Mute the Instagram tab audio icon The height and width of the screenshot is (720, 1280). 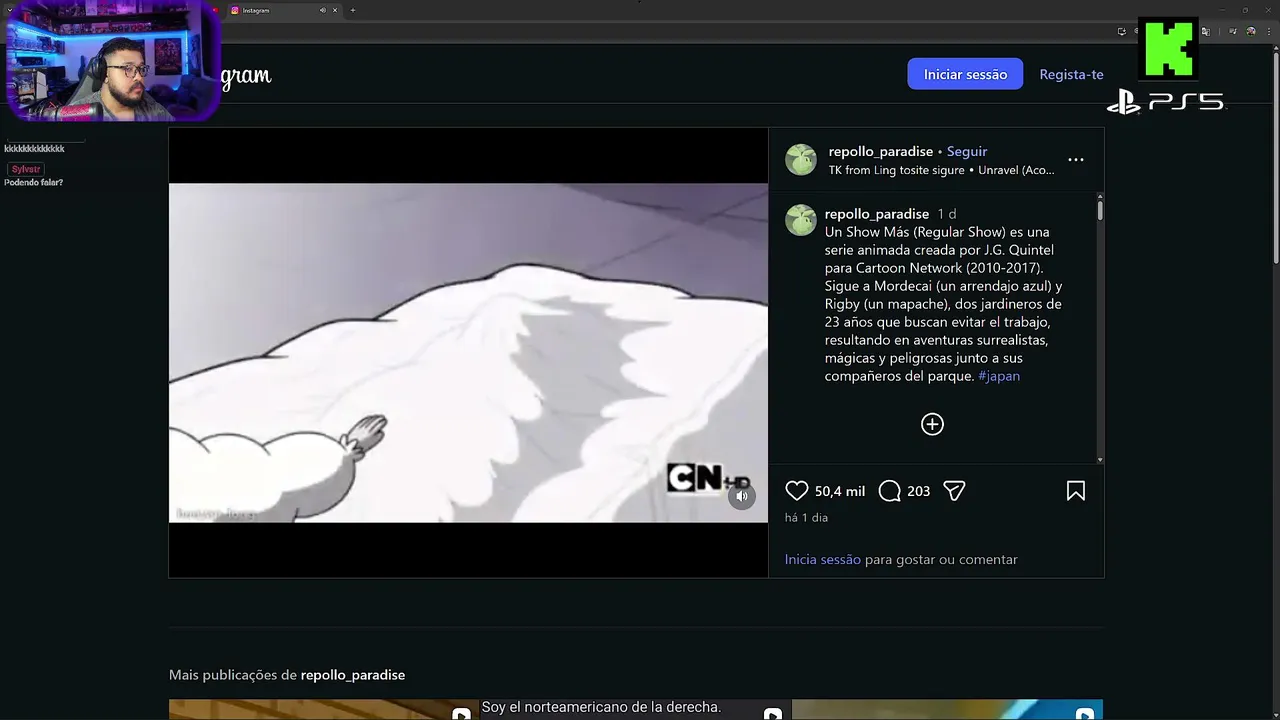point(322,10)
